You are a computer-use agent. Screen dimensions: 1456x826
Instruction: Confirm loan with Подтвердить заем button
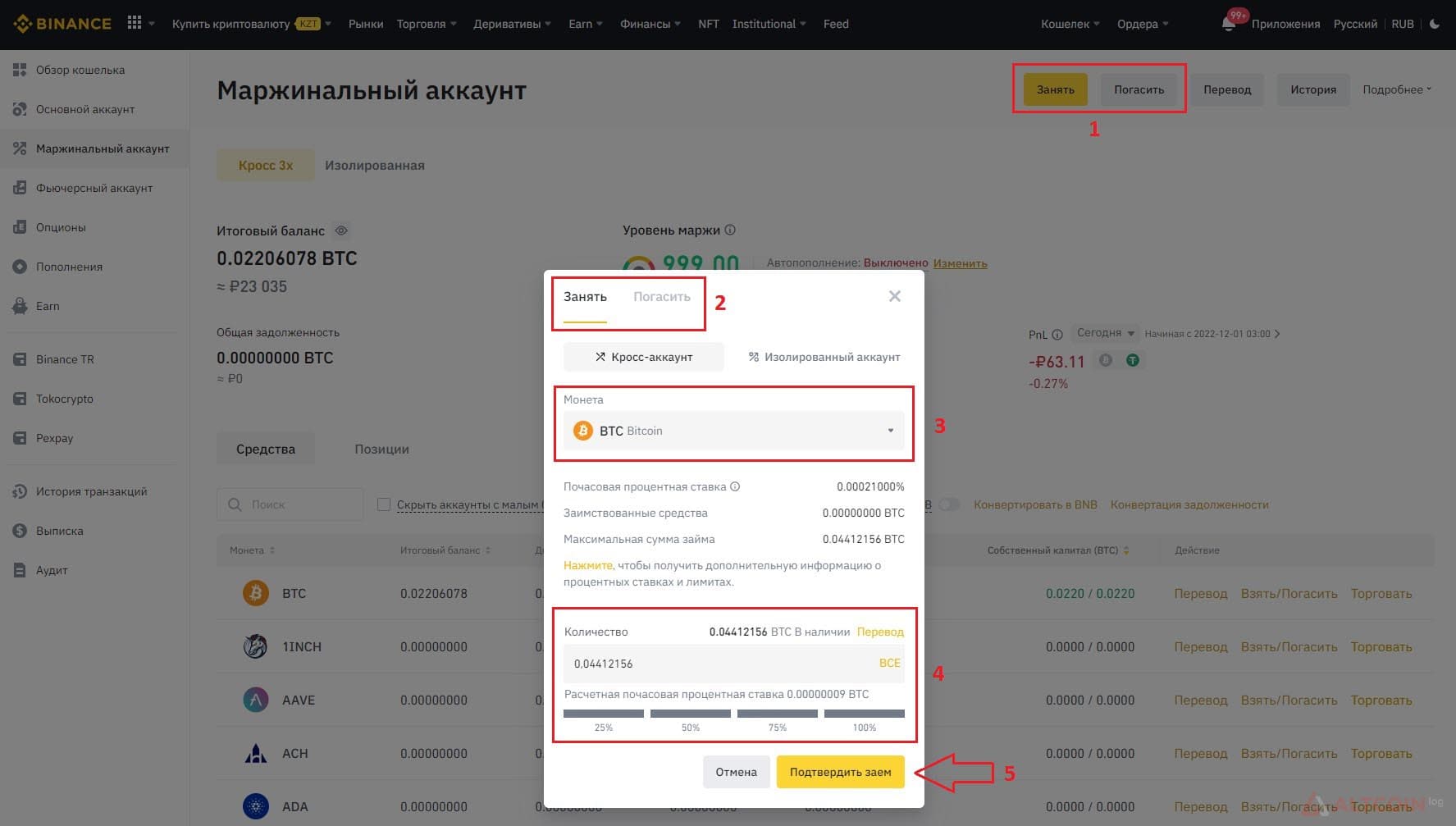[x=840, y=772]
